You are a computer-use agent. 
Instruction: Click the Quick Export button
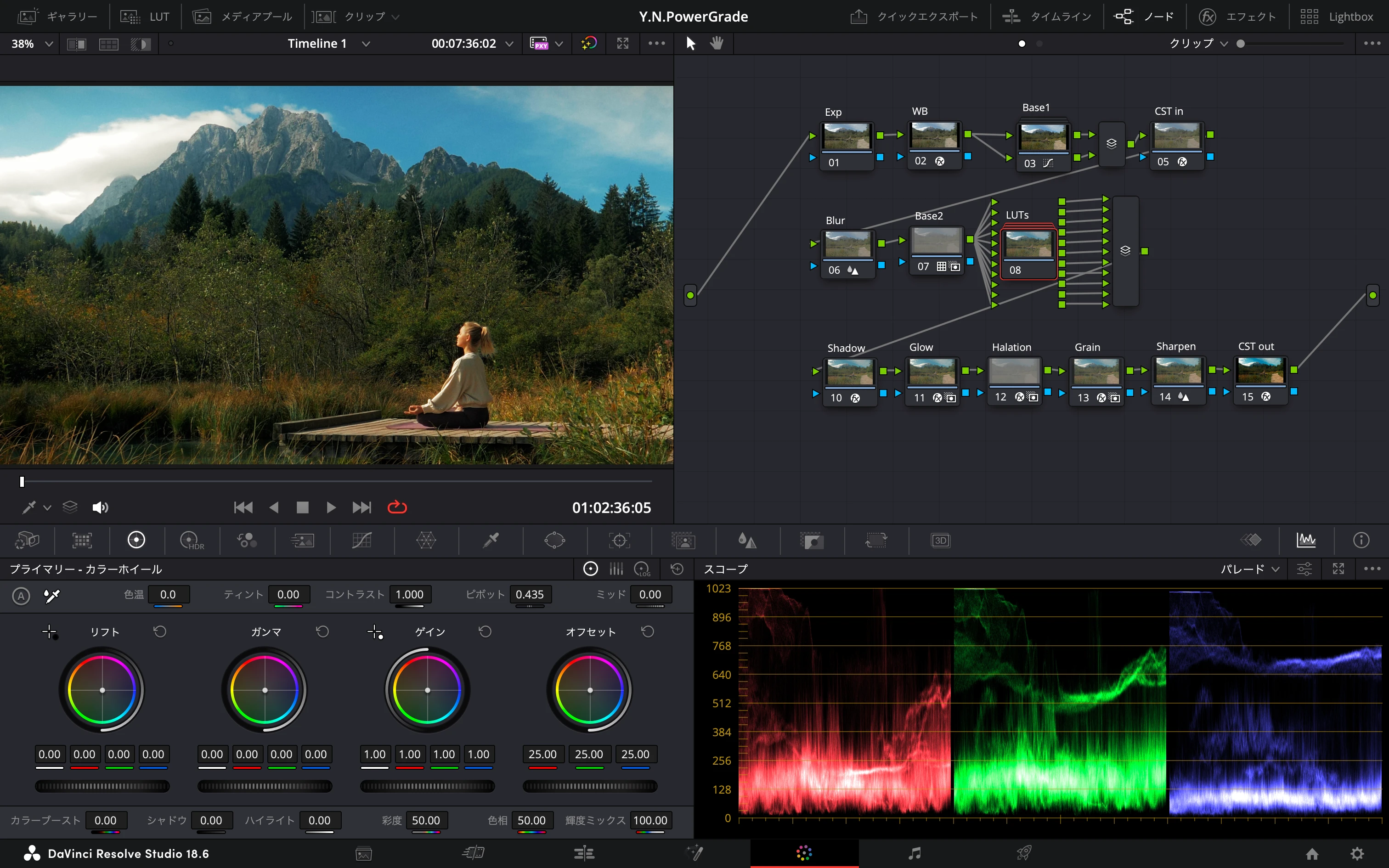tap(914, 17)
